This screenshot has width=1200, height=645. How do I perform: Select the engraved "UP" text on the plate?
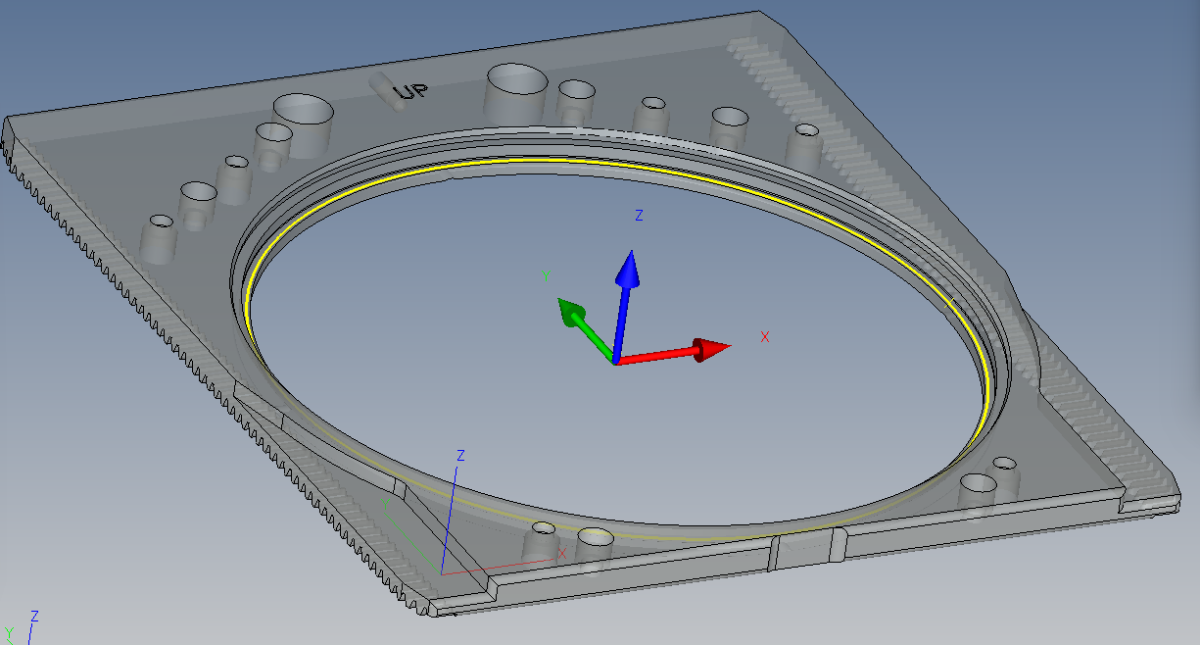click(x=411, y=92)
